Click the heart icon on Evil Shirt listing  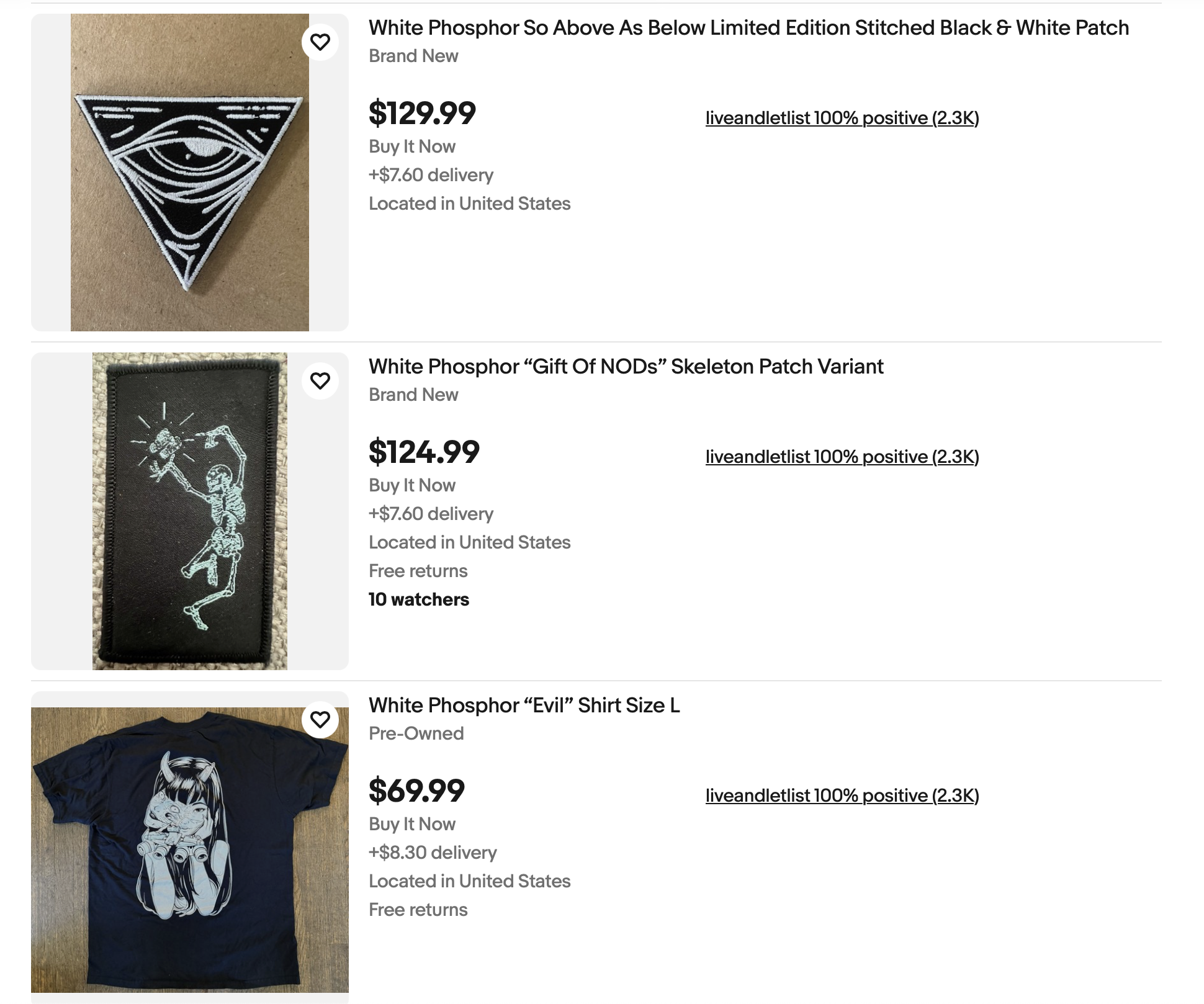pyautogui.click(x=320, y=720)
